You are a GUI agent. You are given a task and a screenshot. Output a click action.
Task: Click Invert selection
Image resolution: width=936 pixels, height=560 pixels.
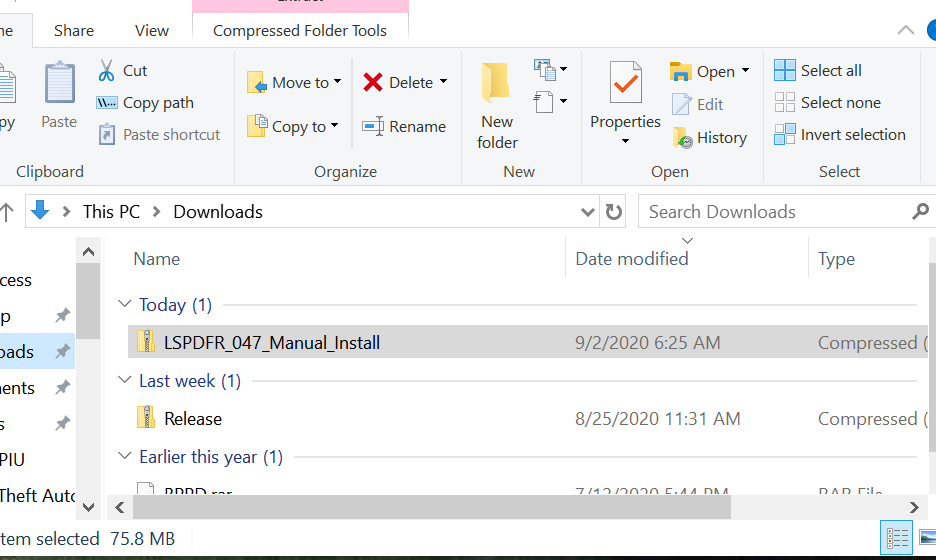tap(840, 135)
